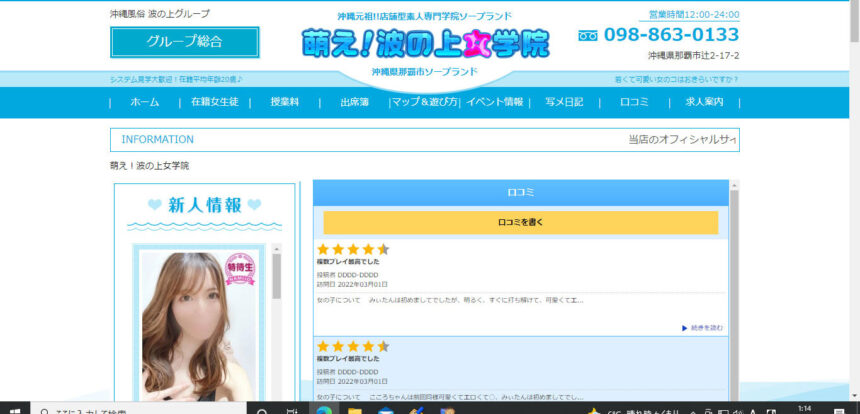Click the review panel scroll-up arrow

coord(734,185)
